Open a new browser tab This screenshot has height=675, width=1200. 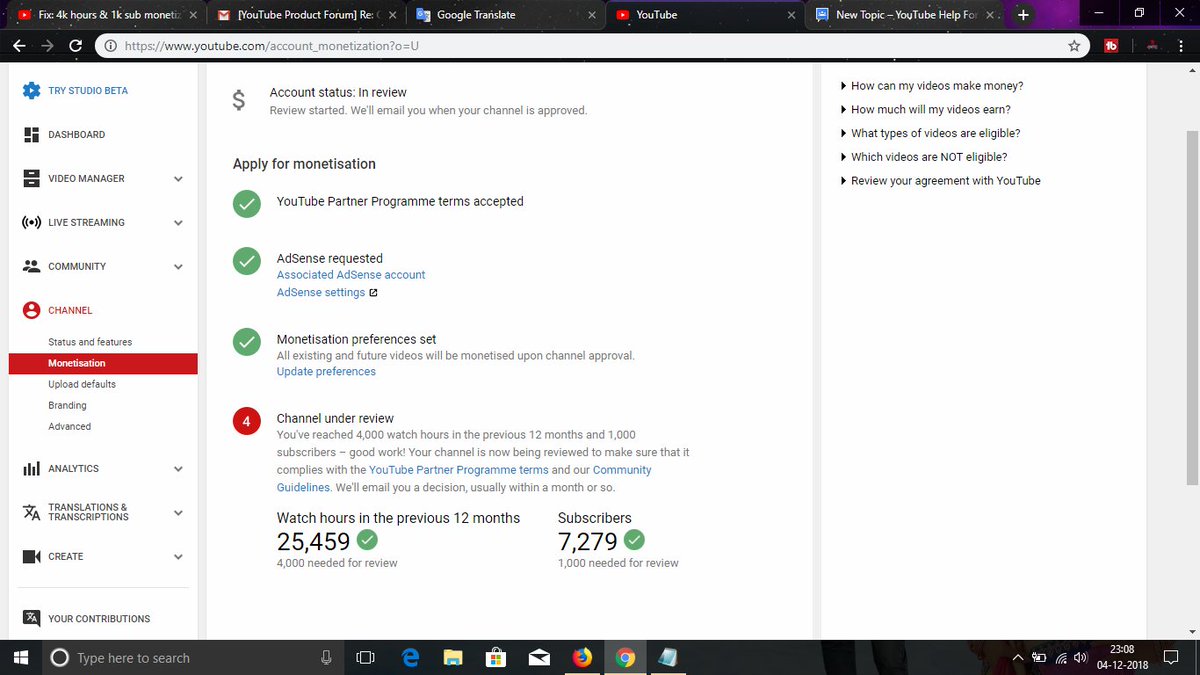[1023, 15]
